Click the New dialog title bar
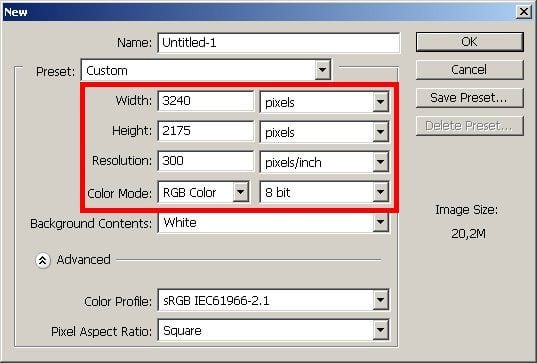 pyautogui.click(x=259, y=12)
